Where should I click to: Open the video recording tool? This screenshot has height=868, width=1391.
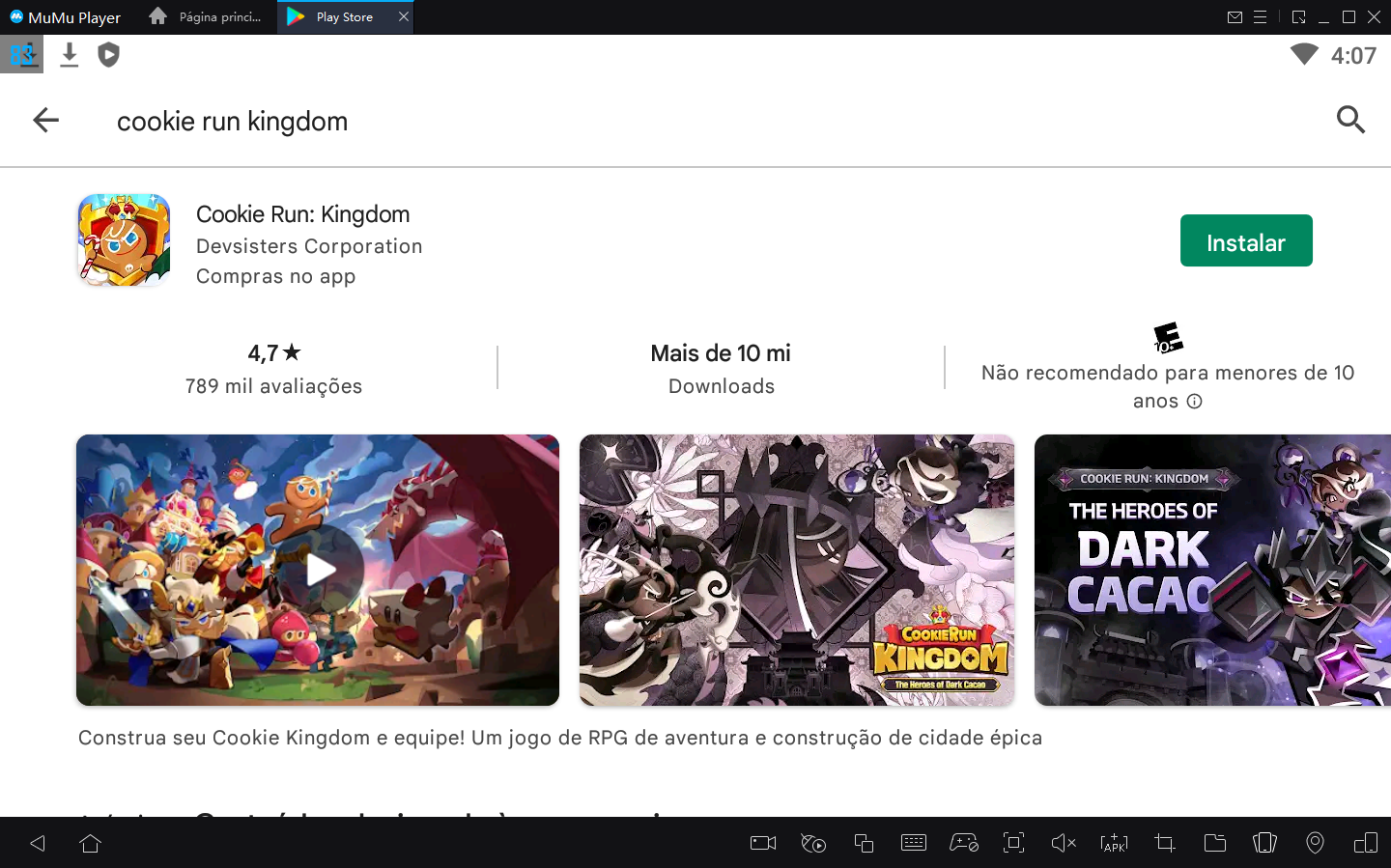(762, 843)
